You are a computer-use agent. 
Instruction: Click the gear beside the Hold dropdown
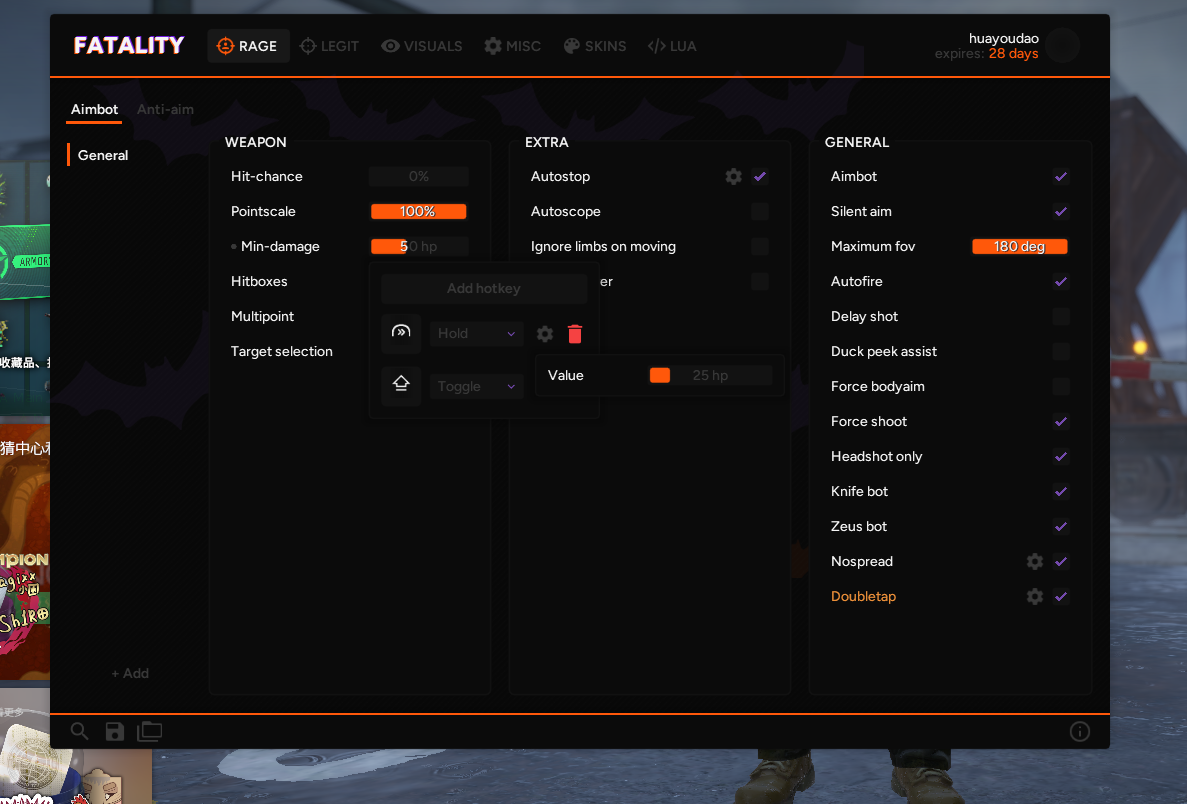coord(545,334)
